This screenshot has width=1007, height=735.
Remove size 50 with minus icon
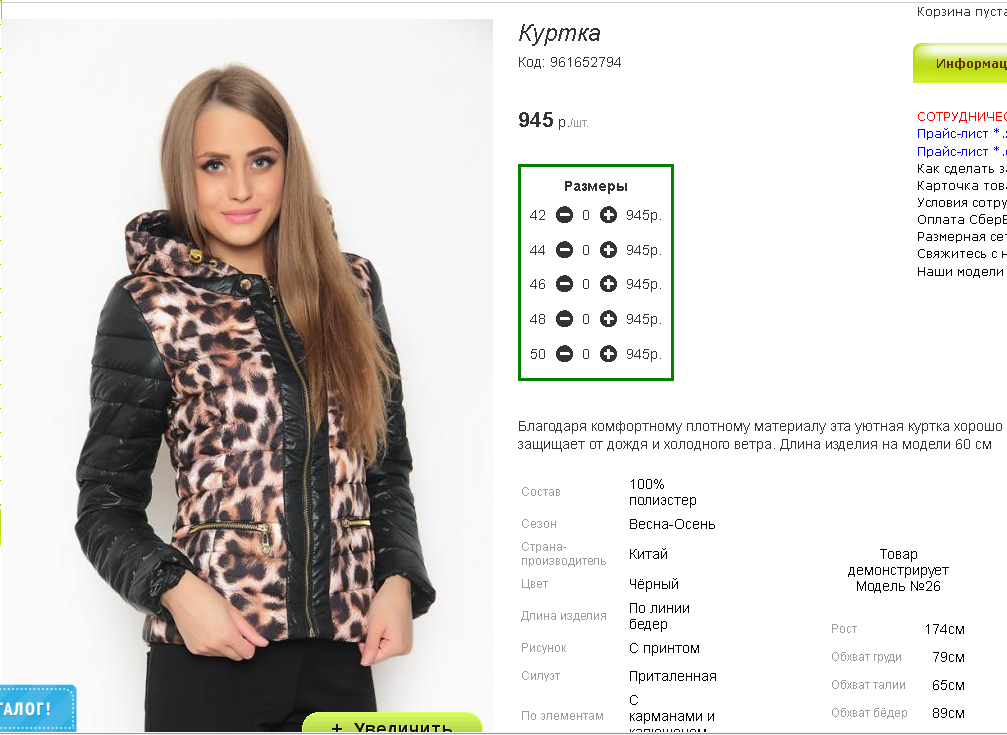point(564,354)
